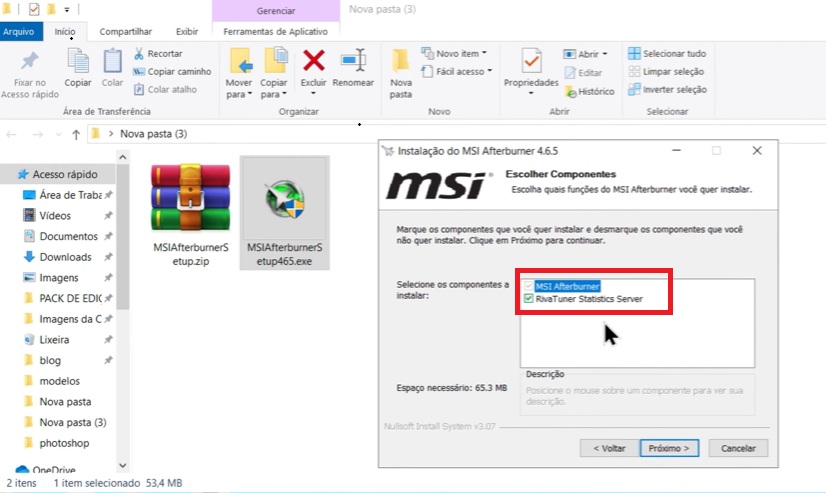The image size is (826, 493).
Task: Click the Histórico ribbon option
Action: (589, 91)
